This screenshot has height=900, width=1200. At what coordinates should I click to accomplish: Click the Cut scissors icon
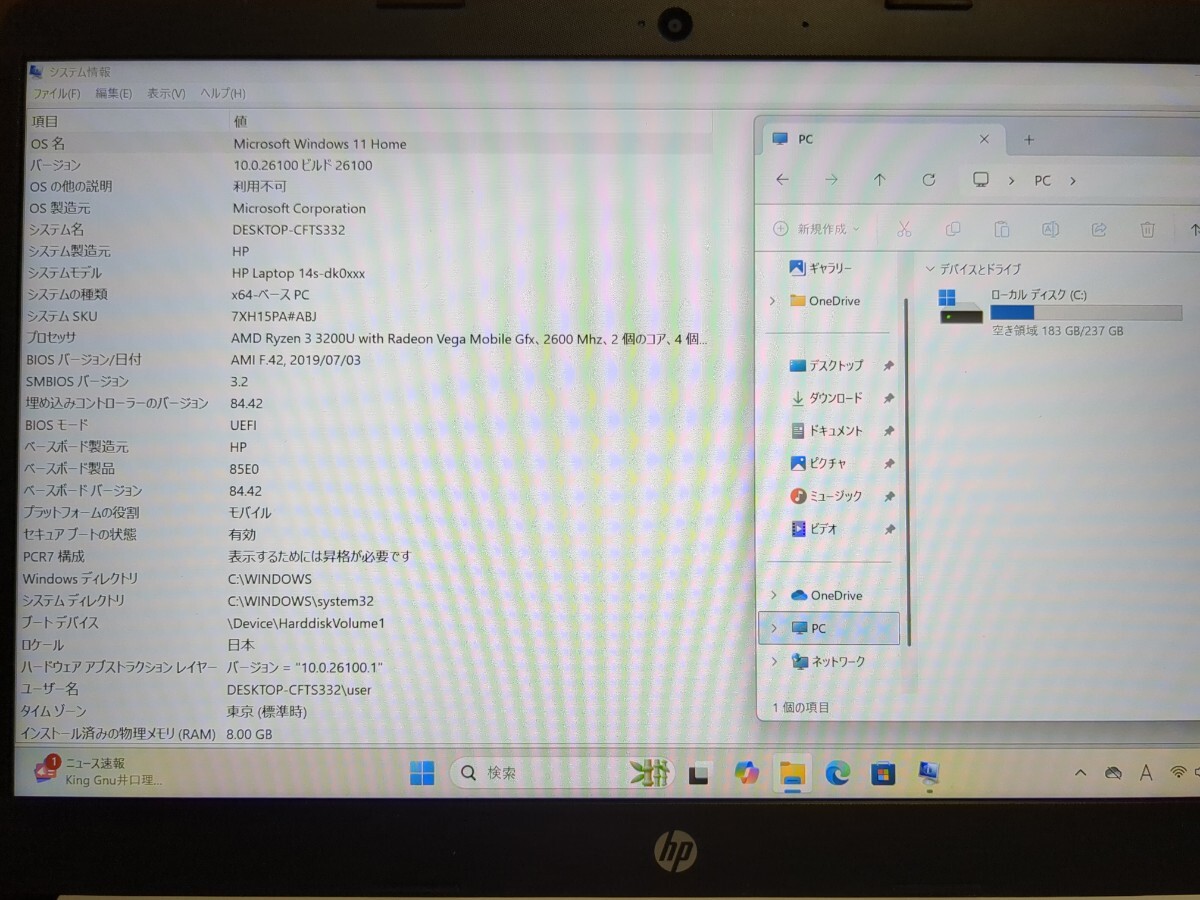[x=904, y=229]
